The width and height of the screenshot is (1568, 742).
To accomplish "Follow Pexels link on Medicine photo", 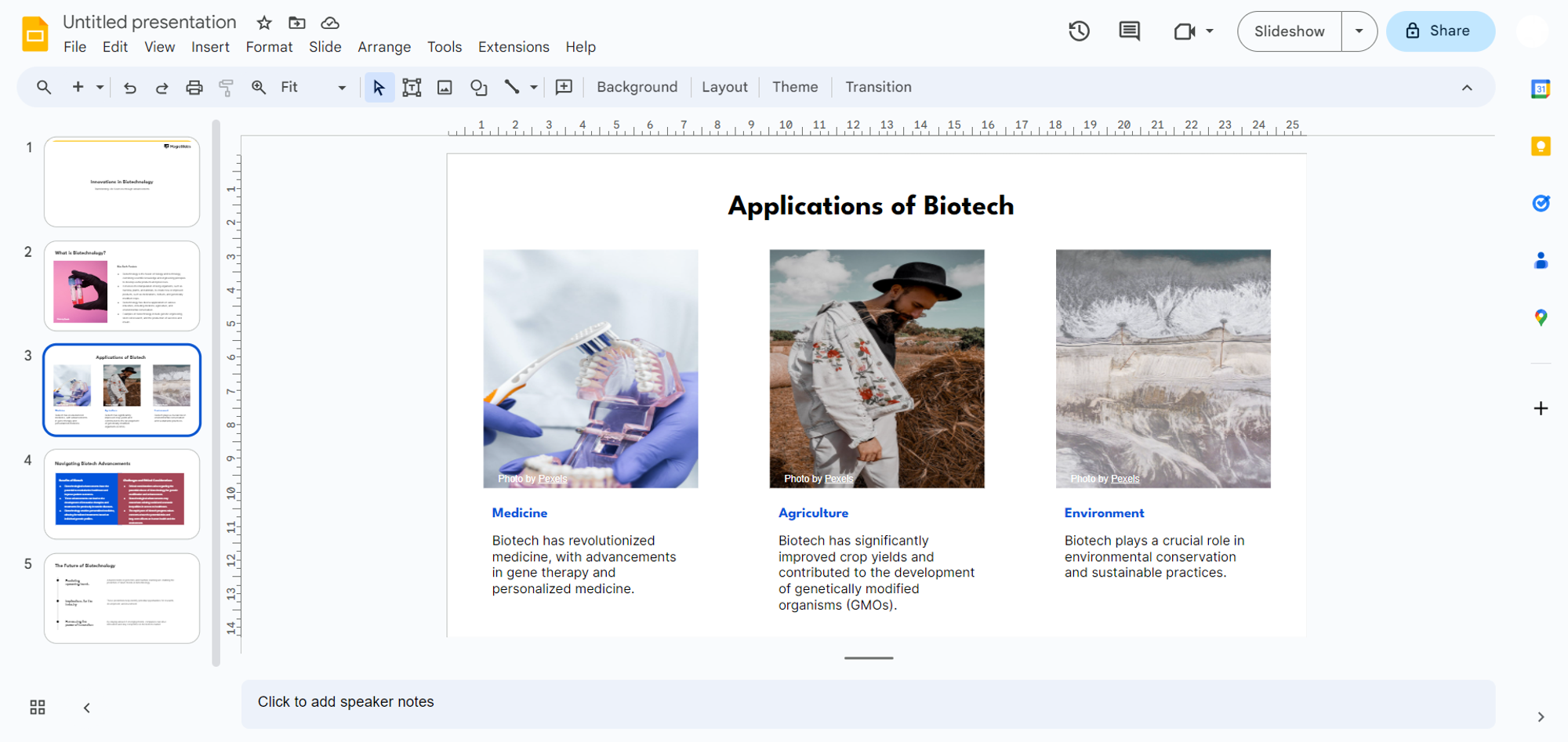I will point(552,479).
